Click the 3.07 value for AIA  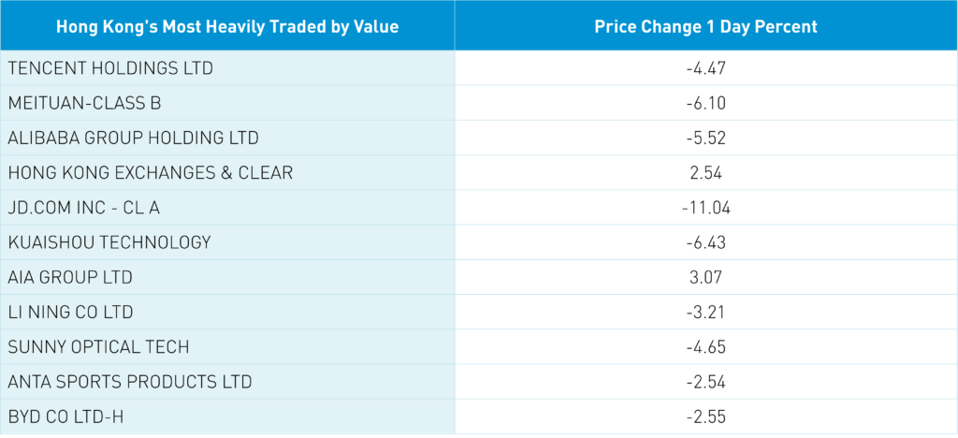(705, 277)
